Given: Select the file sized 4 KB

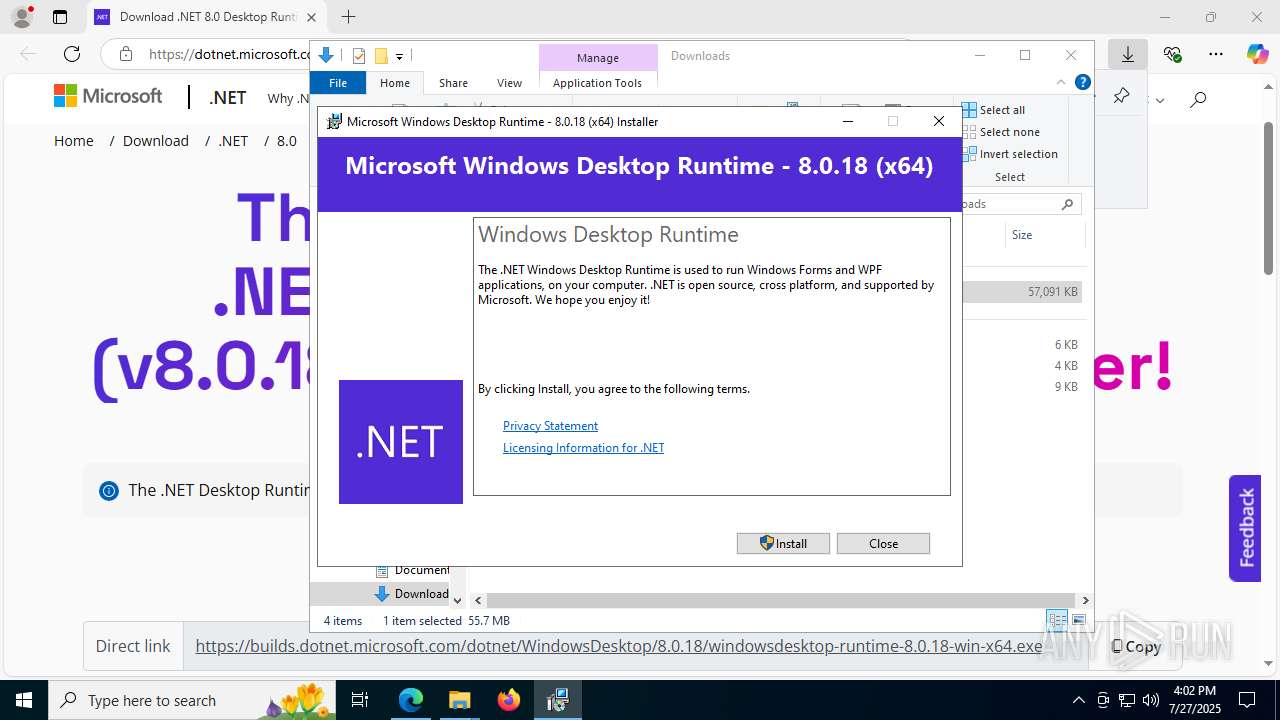Looking at the screenshot, I should tap(1066, 366).
